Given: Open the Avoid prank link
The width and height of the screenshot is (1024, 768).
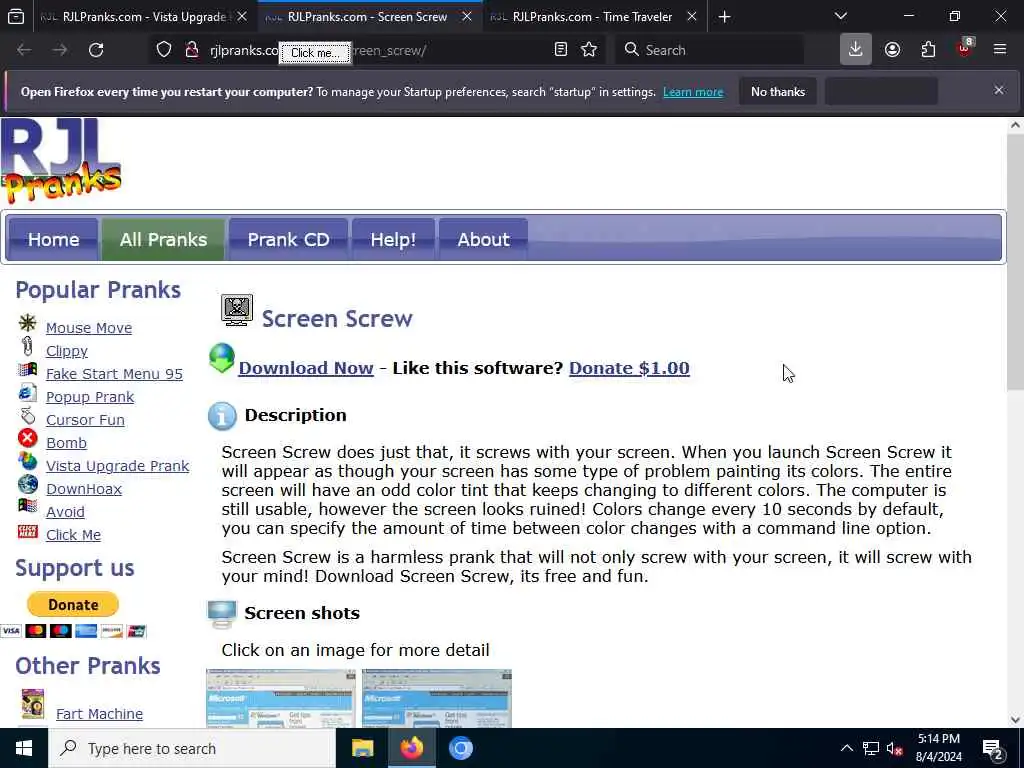Looking at the screenshot, I should [x=65, y=512].
